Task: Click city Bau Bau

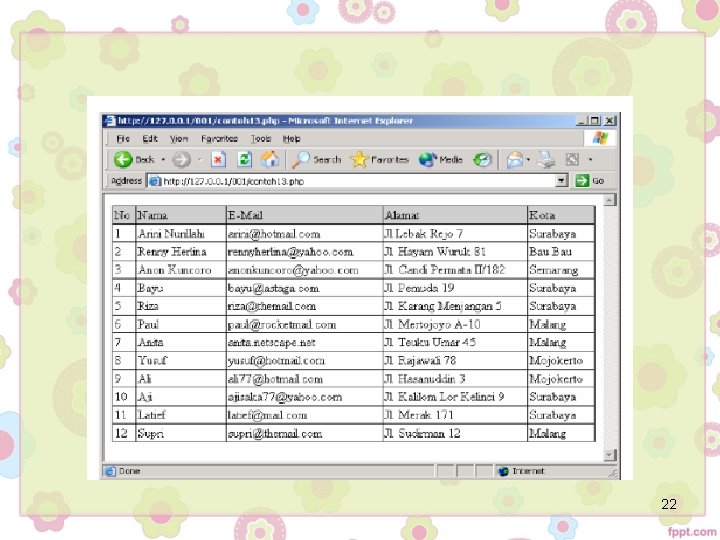Action: 550,252
